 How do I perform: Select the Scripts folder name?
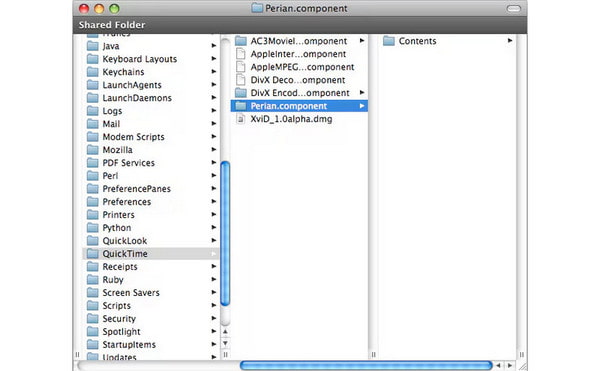coord(117,306)
